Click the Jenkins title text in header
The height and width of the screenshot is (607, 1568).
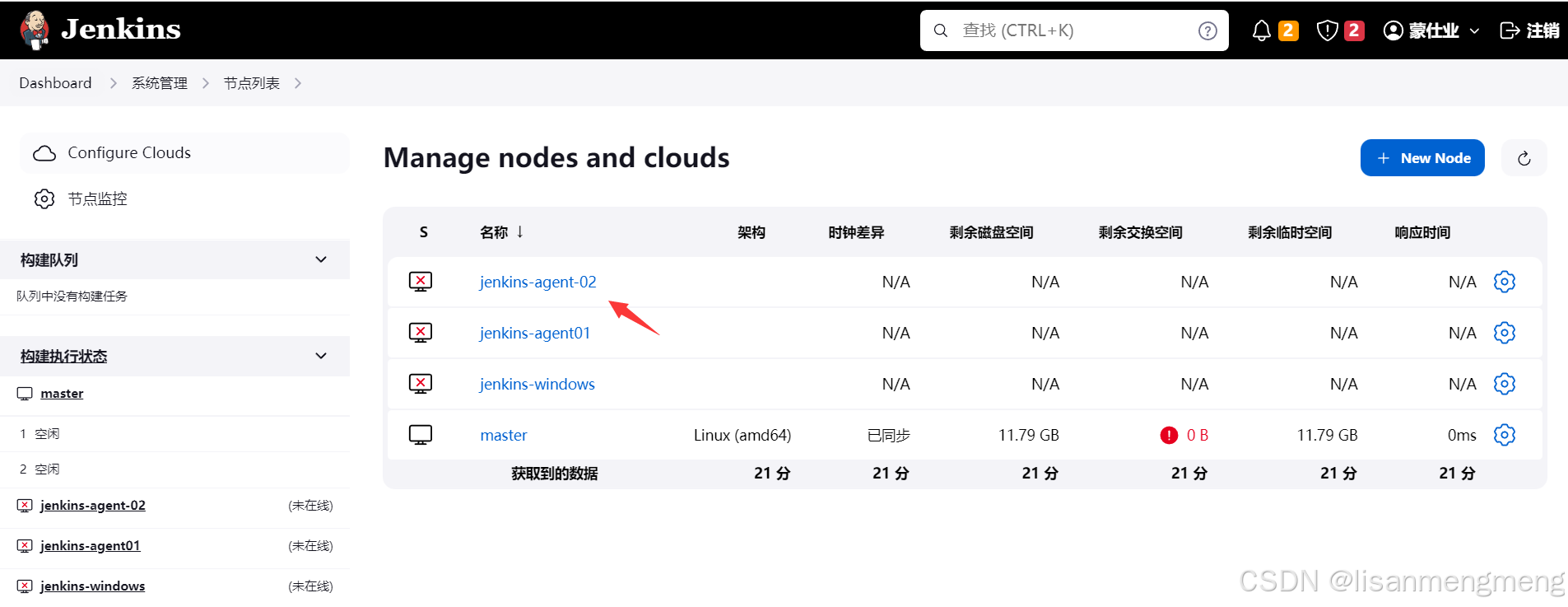[121, 30]
